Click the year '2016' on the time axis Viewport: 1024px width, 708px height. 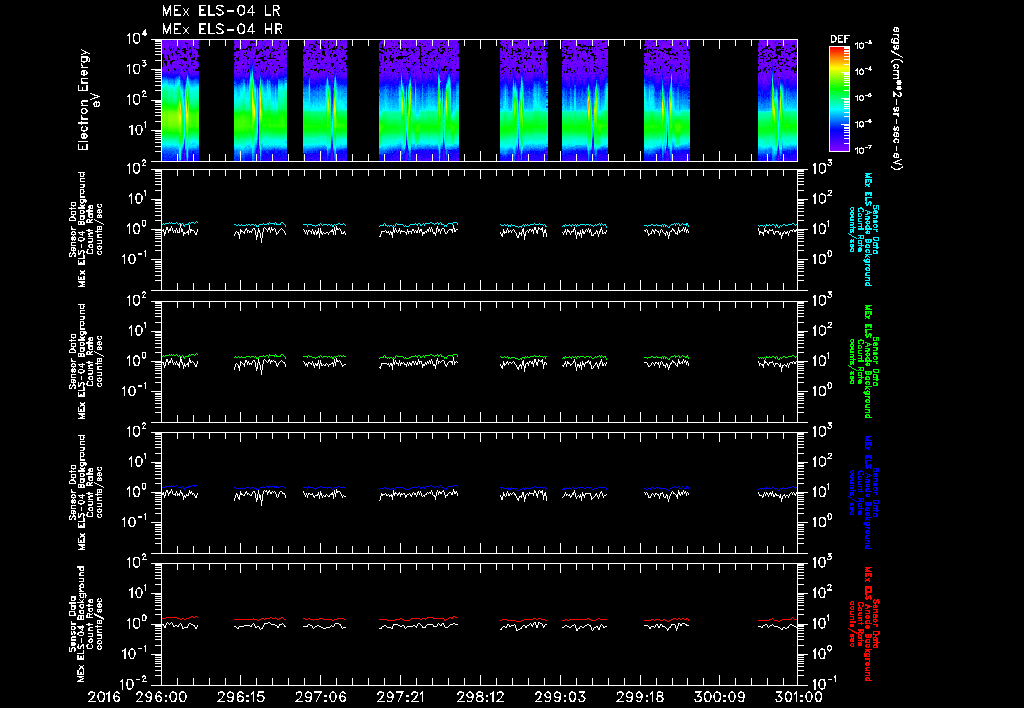coord(104,698)
